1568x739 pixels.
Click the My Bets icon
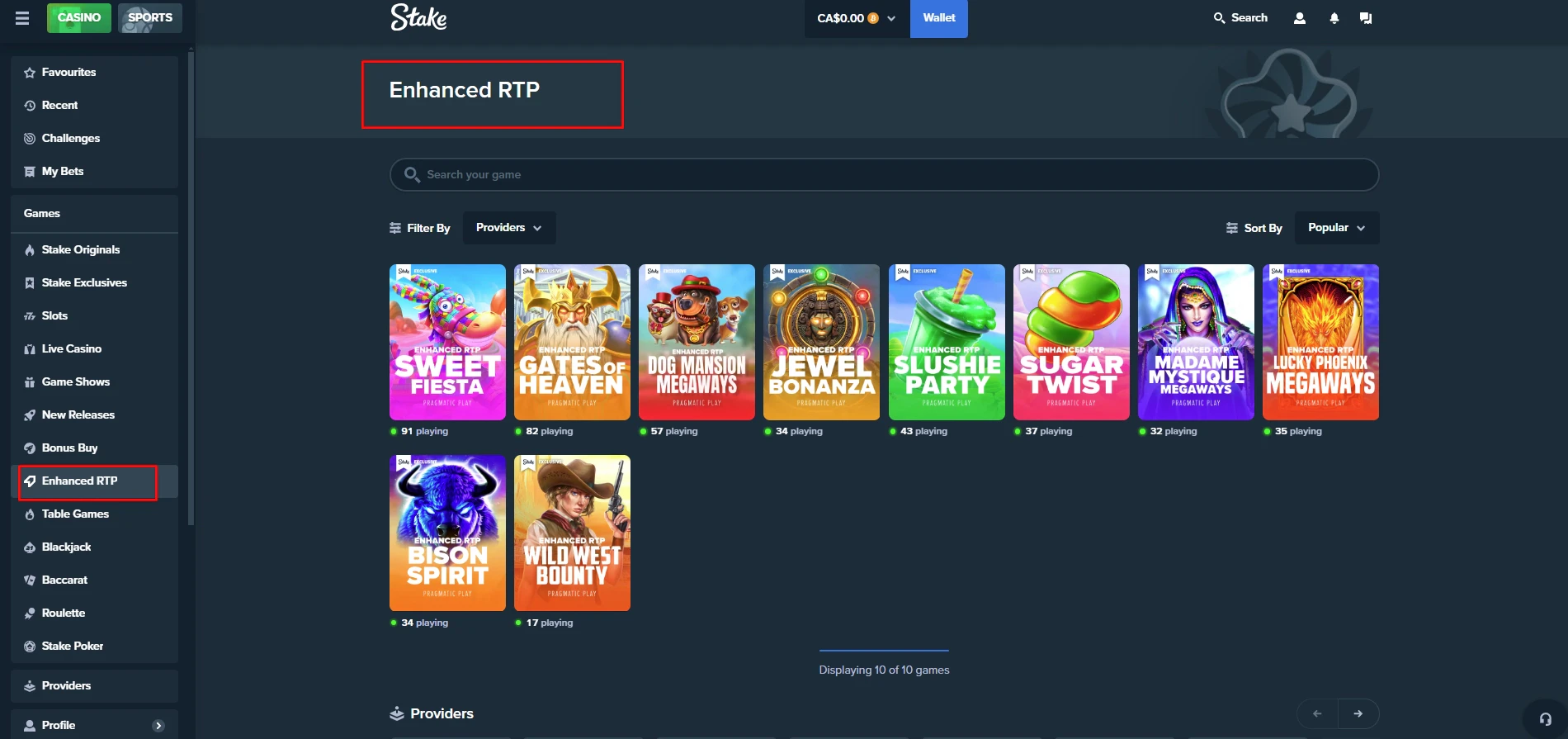point(30,172)
